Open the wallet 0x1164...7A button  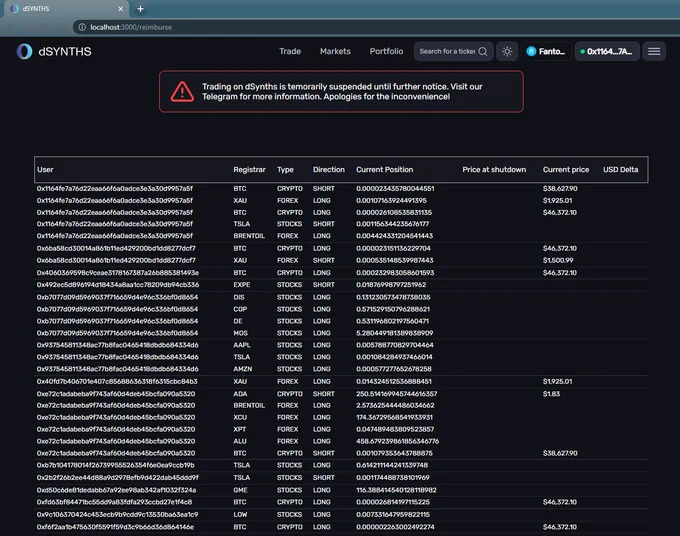[x=607, y=51]
